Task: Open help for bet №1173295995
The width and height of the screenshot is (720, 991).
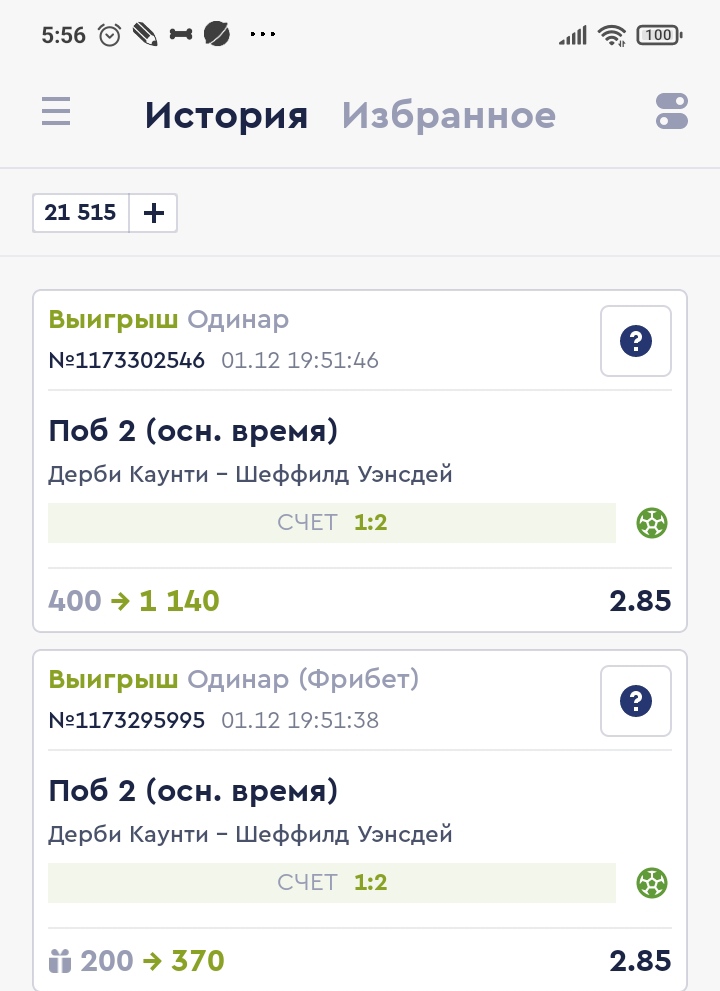Action: click(636, 701)
